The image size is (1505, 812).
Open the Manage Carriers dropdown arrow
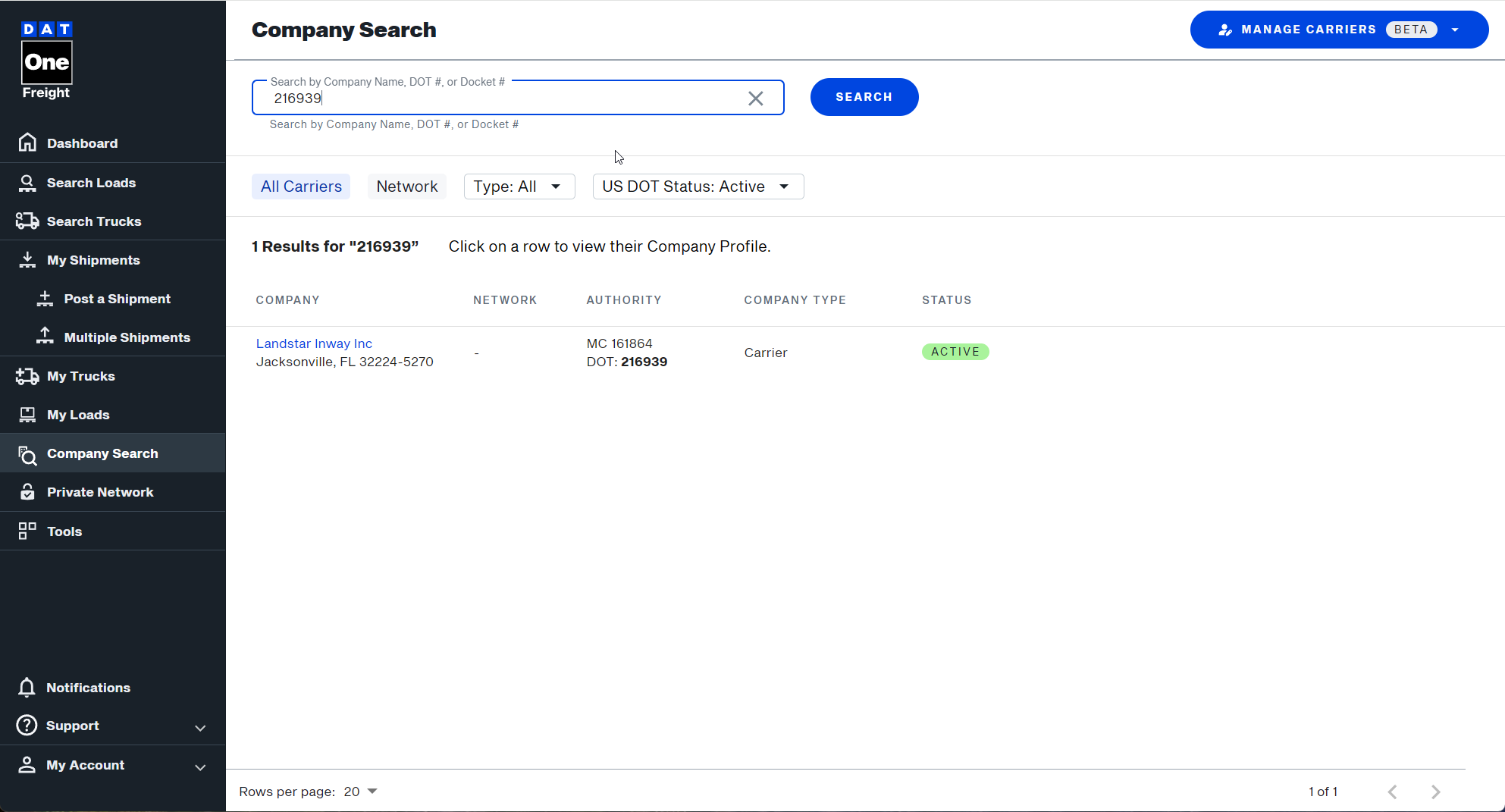(x=1455, y=30)
